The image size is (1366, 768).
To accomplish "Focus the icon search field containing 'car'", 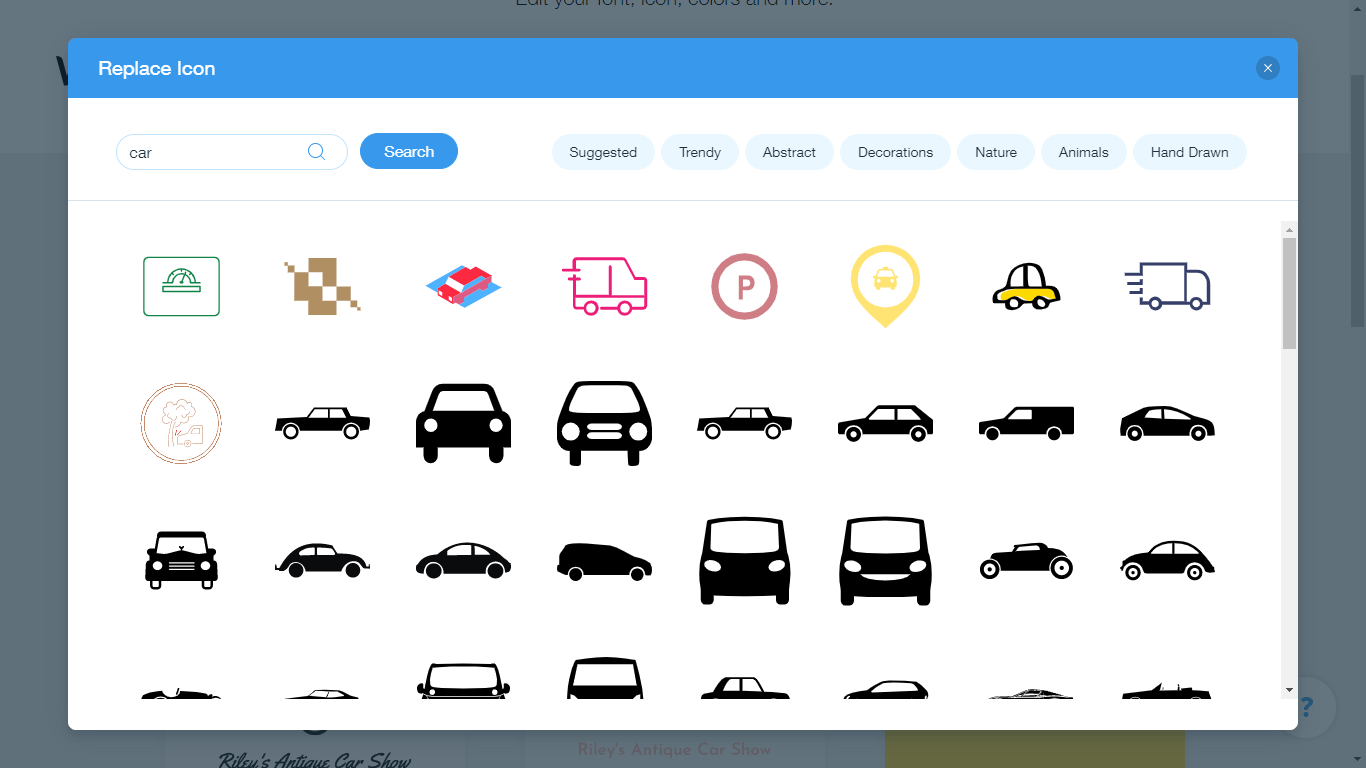I will point(232,152).
